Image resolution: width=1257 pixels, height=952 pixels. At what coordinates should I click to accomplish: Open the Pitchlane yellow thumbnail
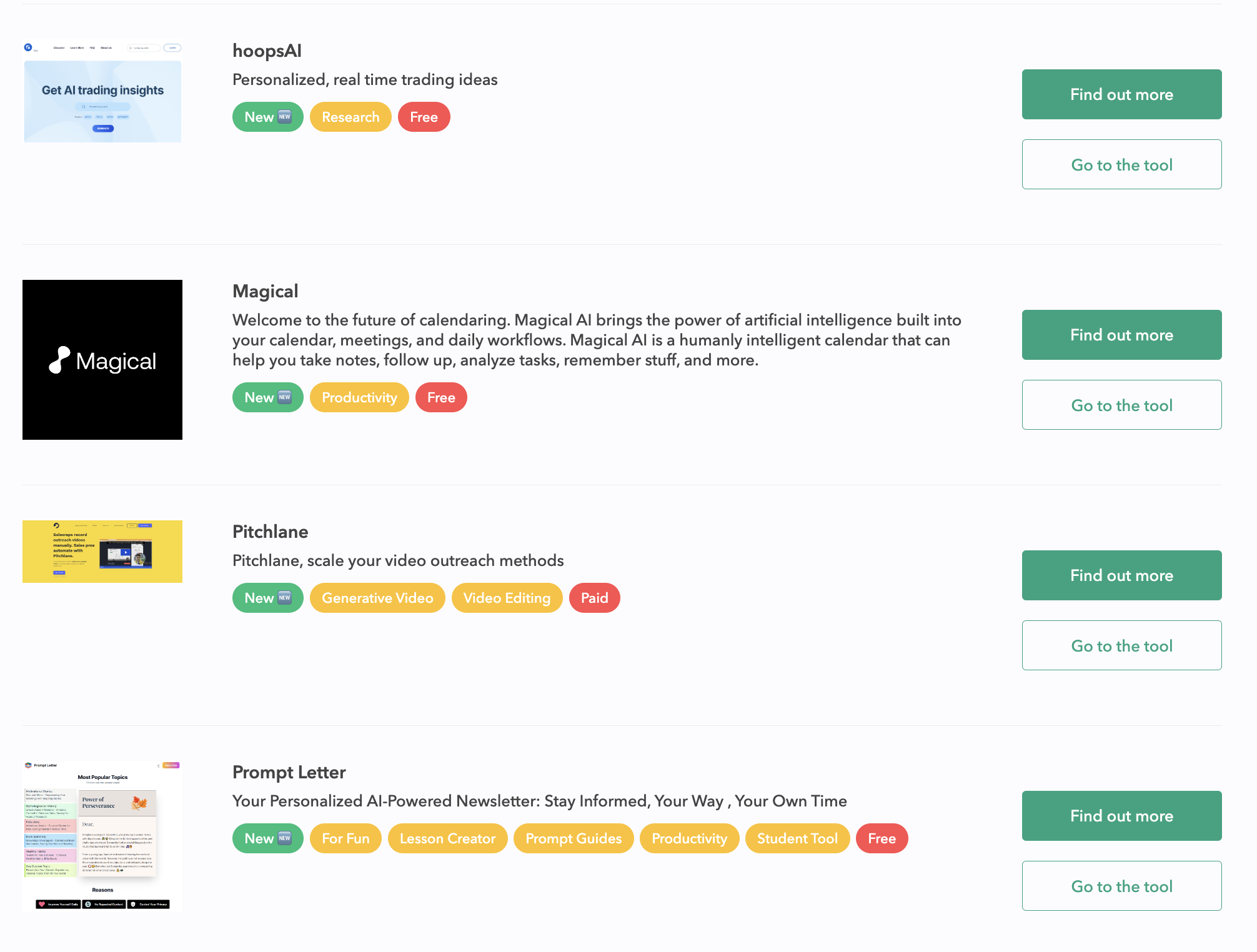[x=102, y=552]
